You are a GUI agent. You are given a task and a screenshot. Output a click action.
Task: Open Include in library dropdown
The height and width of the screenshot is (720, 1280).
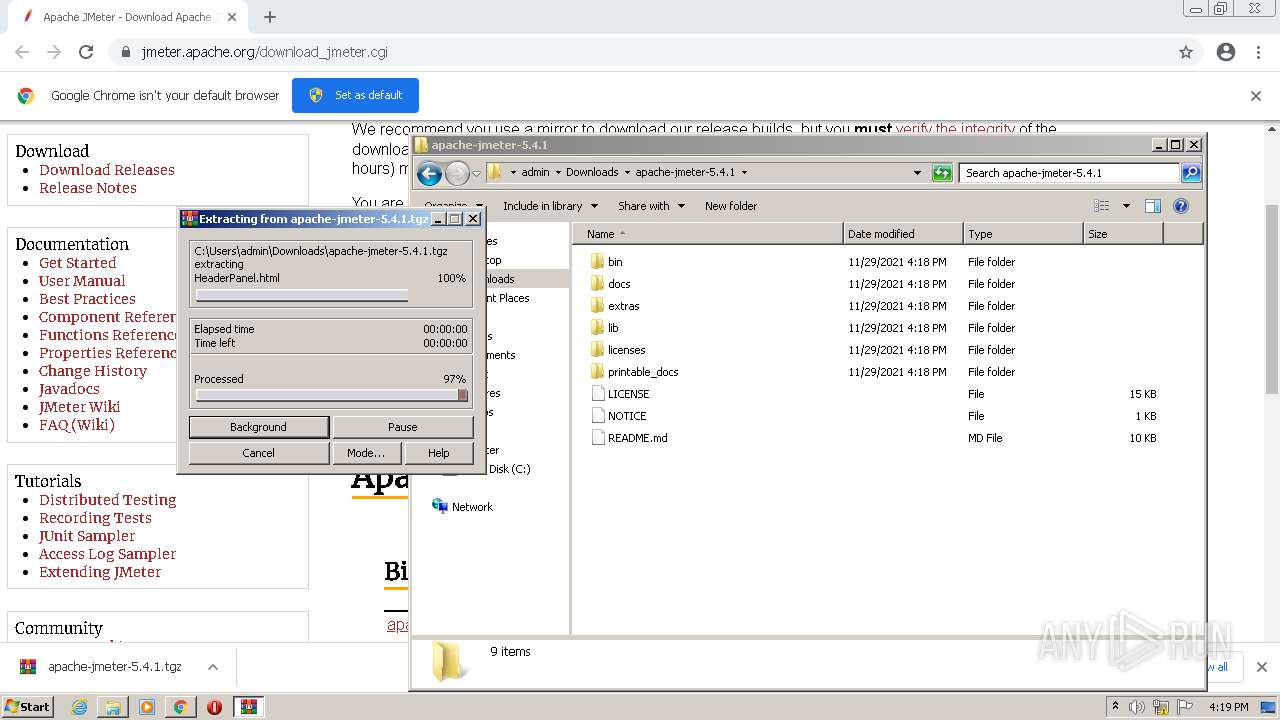(x=550, y=206)
